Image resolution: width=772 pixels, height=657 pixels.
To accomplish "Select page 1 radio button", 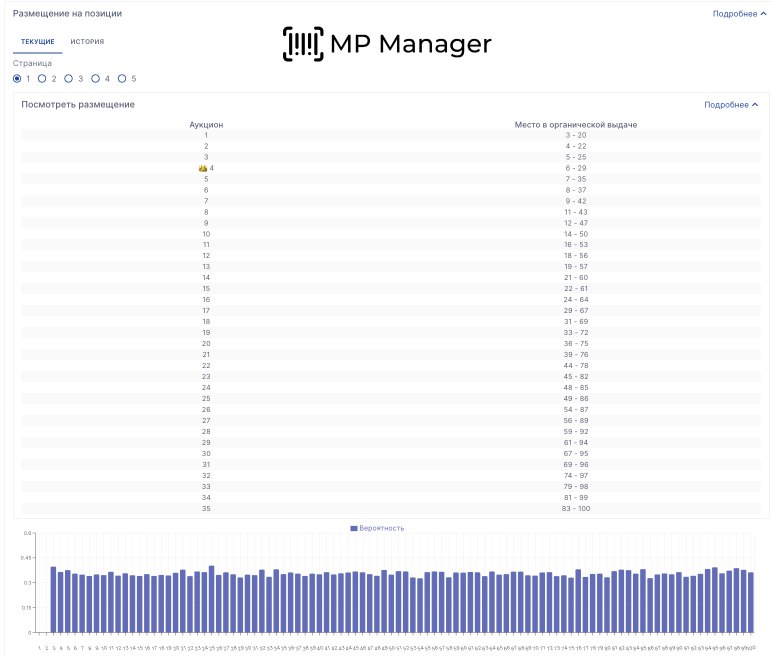I will tap(17, 78).
